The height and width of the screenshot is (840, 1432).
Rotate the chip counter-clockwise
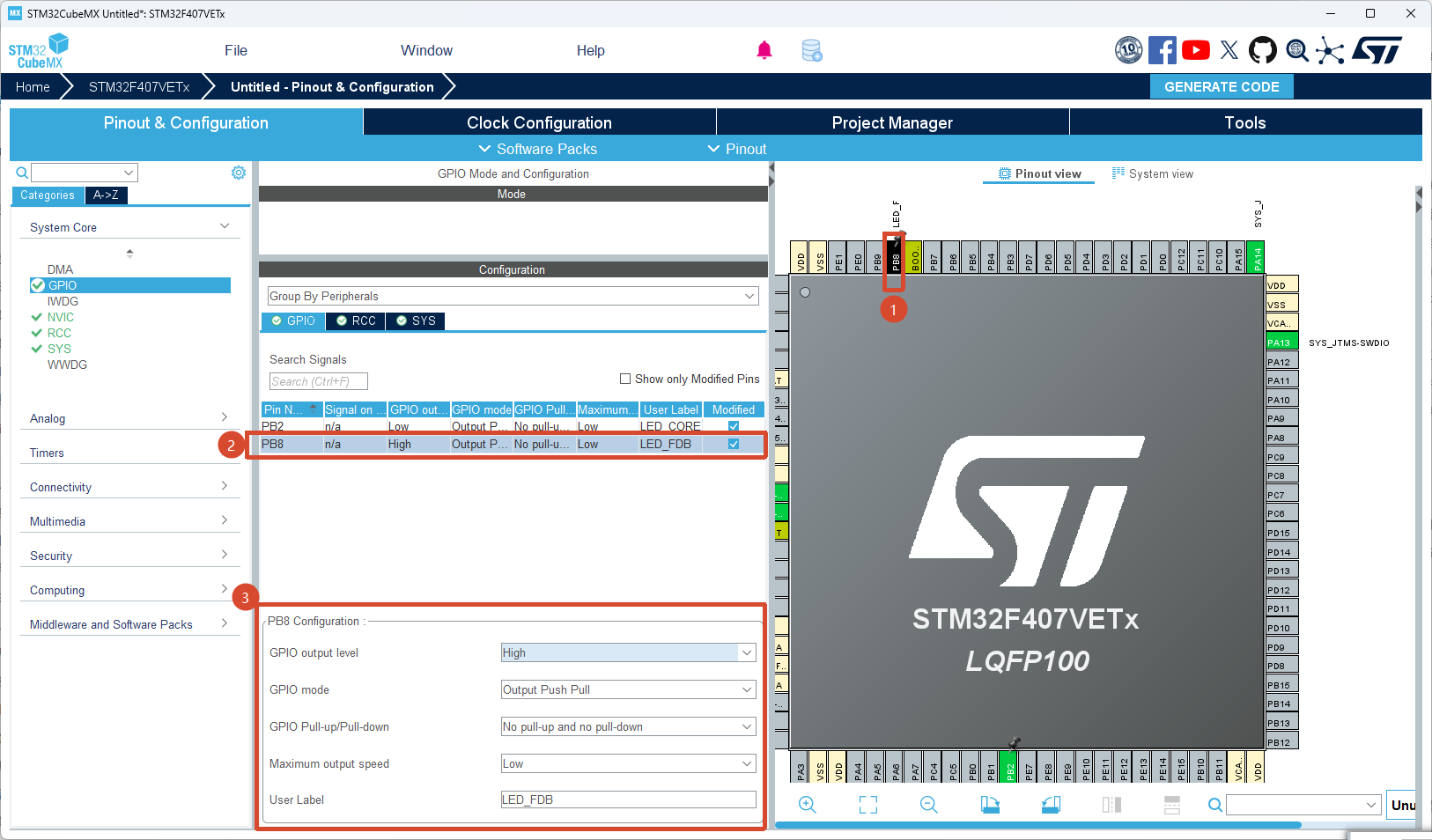1051,805
